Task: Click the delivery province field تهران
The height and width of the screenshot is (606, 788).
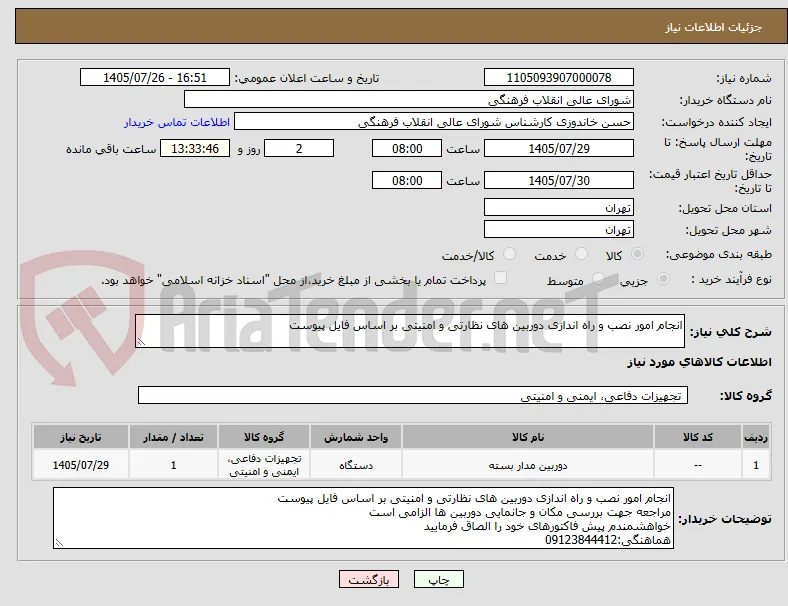Action: tap(559, 208)
